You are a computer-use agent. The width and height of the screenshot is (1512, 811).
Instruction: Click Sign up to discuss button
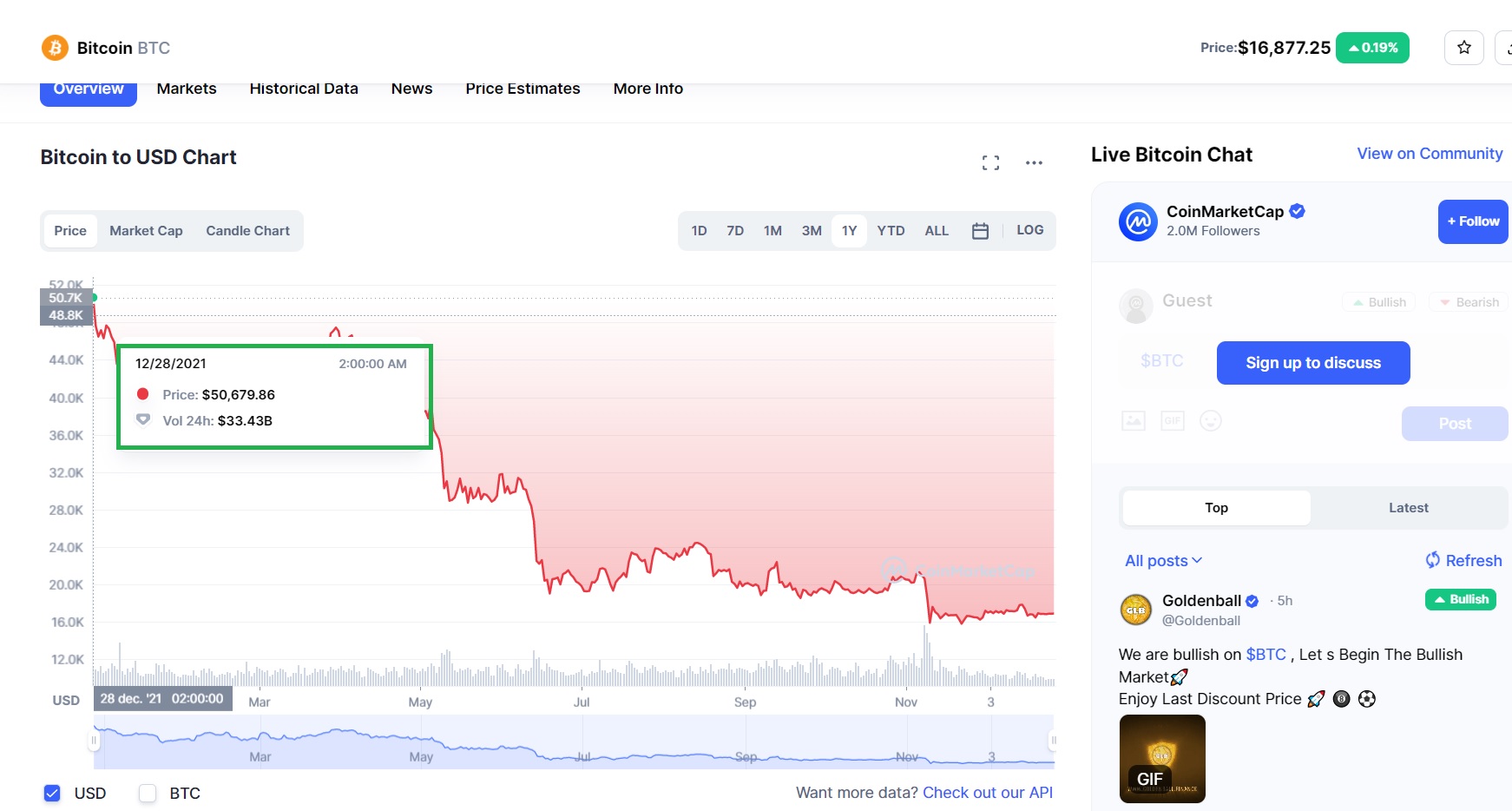coord(1313,363)
